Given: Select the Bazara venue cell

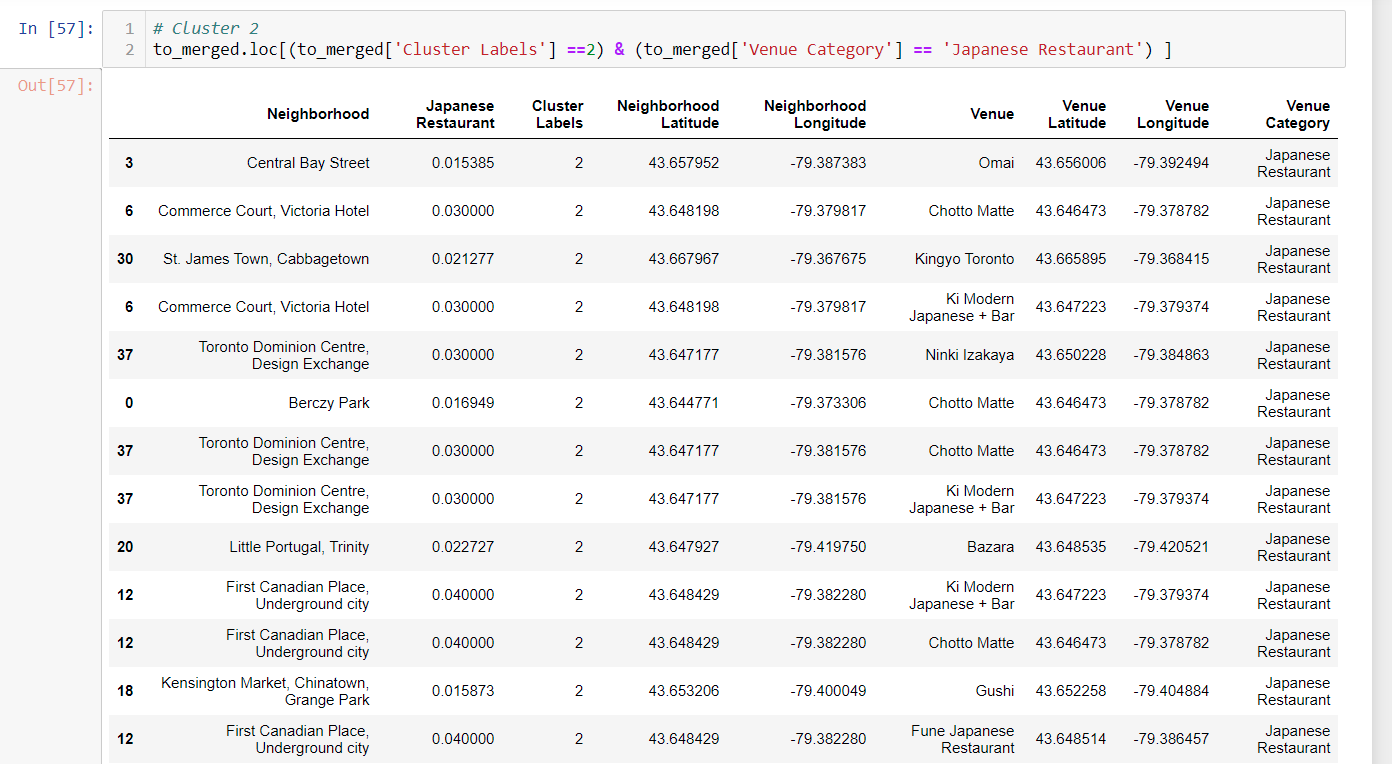Looking at the screenshot, I should pyautogui.click(x=990, y=547).
